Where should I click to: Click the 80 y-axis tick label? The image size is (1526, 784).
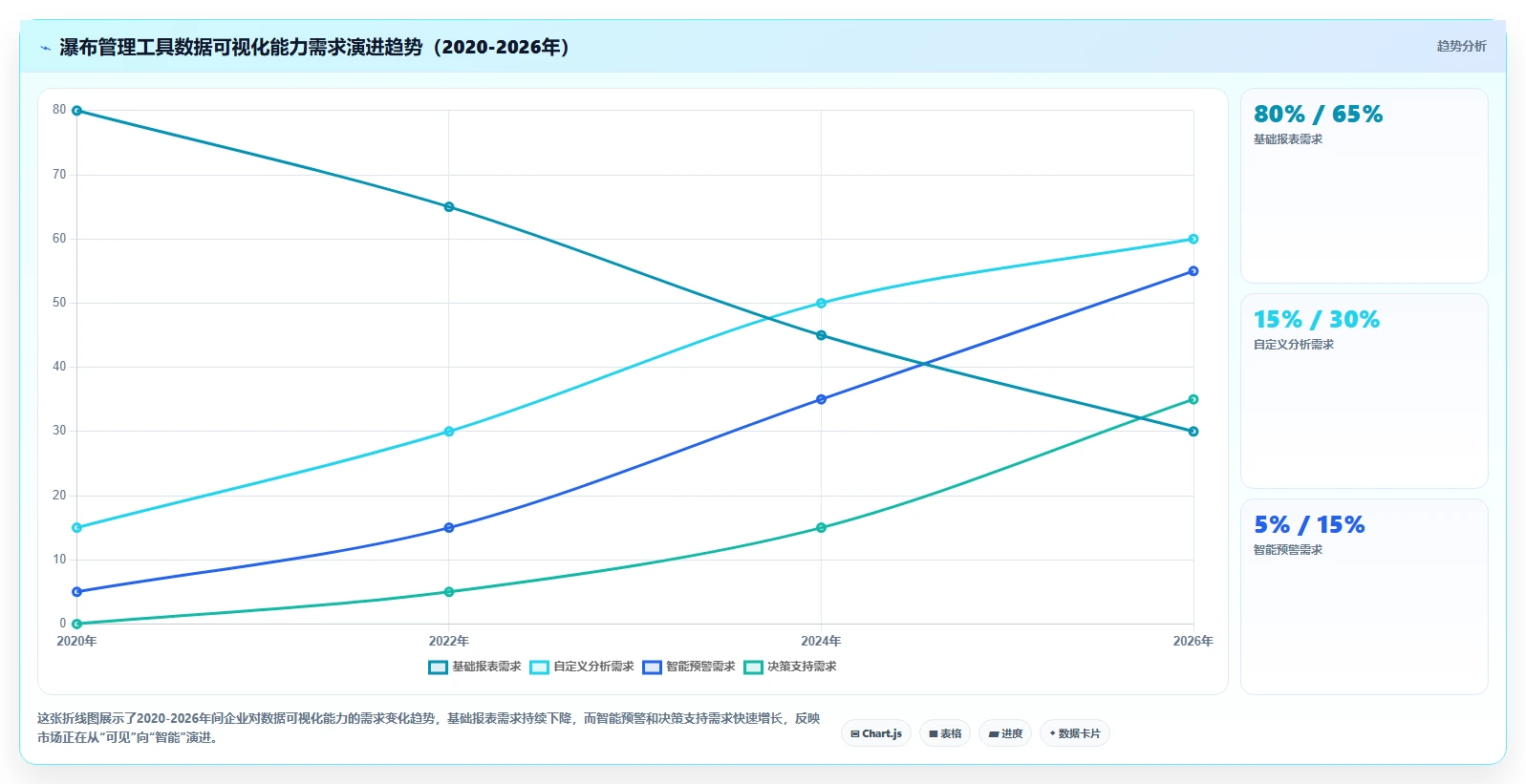tap(59, 110)
